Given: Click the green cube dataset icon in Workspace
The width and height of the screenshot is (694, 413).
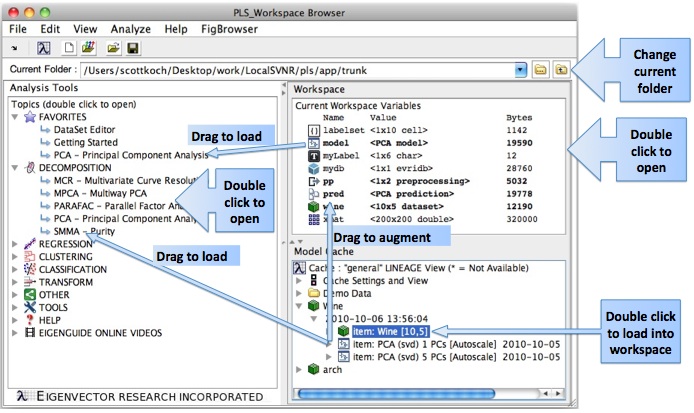Looking at the screenshot, I should coord(313,206).
